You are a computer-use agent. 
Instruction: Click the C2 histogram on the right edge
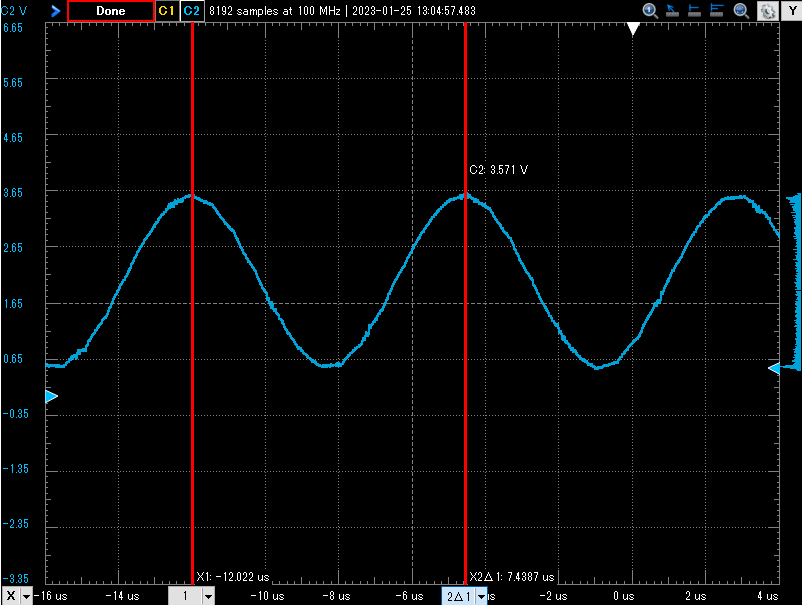794,281
